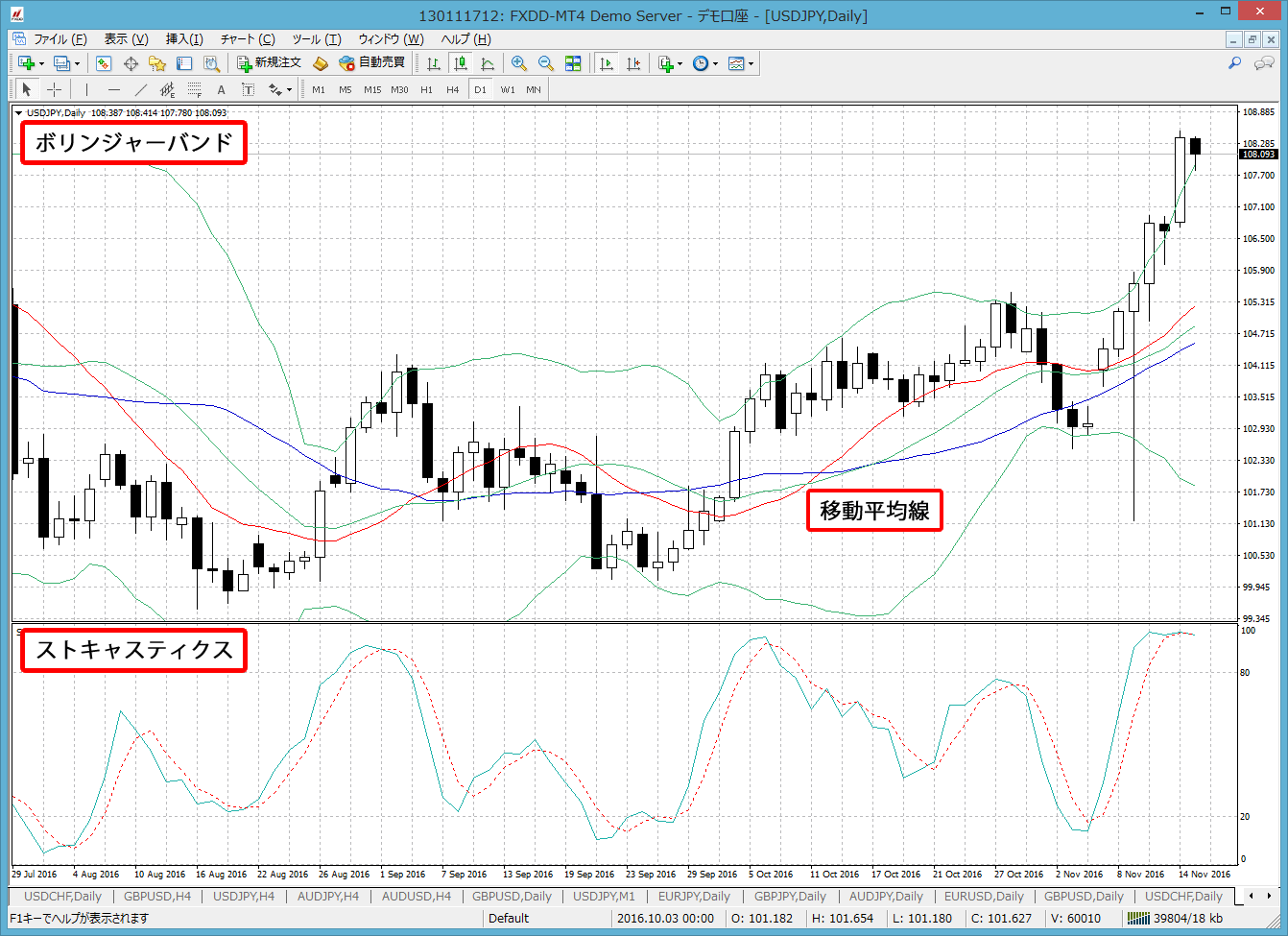The height and width of the screenshot is (936, 1288).
Task: Open the indicators list dropdown arrow
Action: point(680,64)
